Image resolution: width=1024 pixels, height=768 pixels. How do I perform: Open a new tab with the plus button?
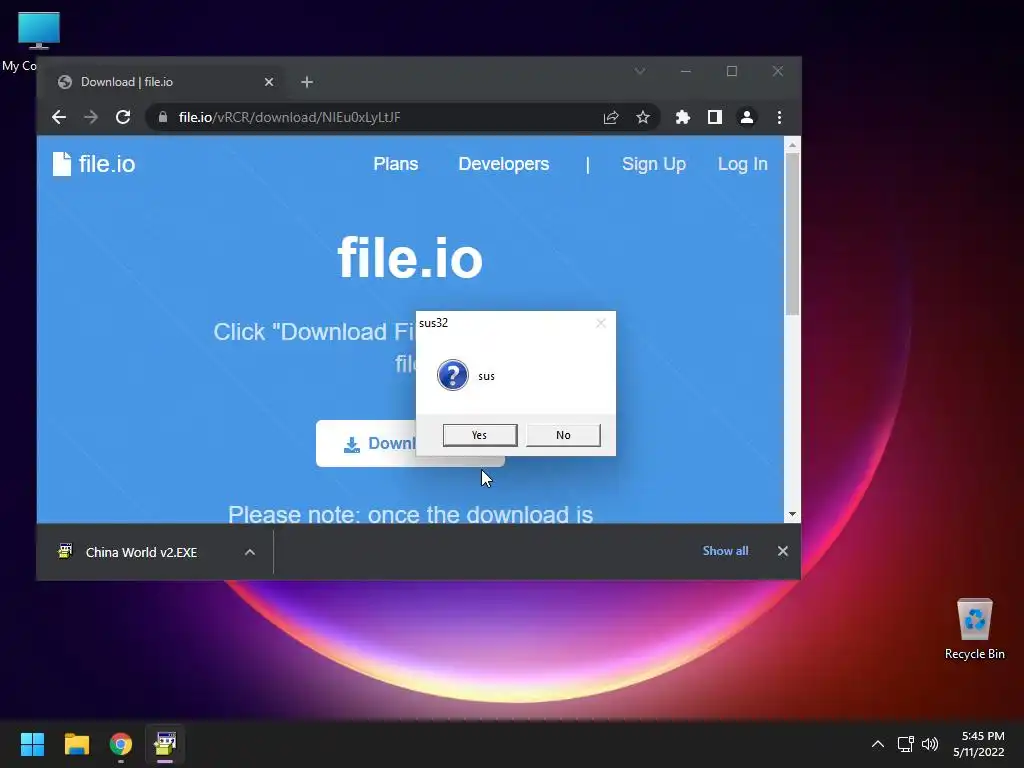307,82
